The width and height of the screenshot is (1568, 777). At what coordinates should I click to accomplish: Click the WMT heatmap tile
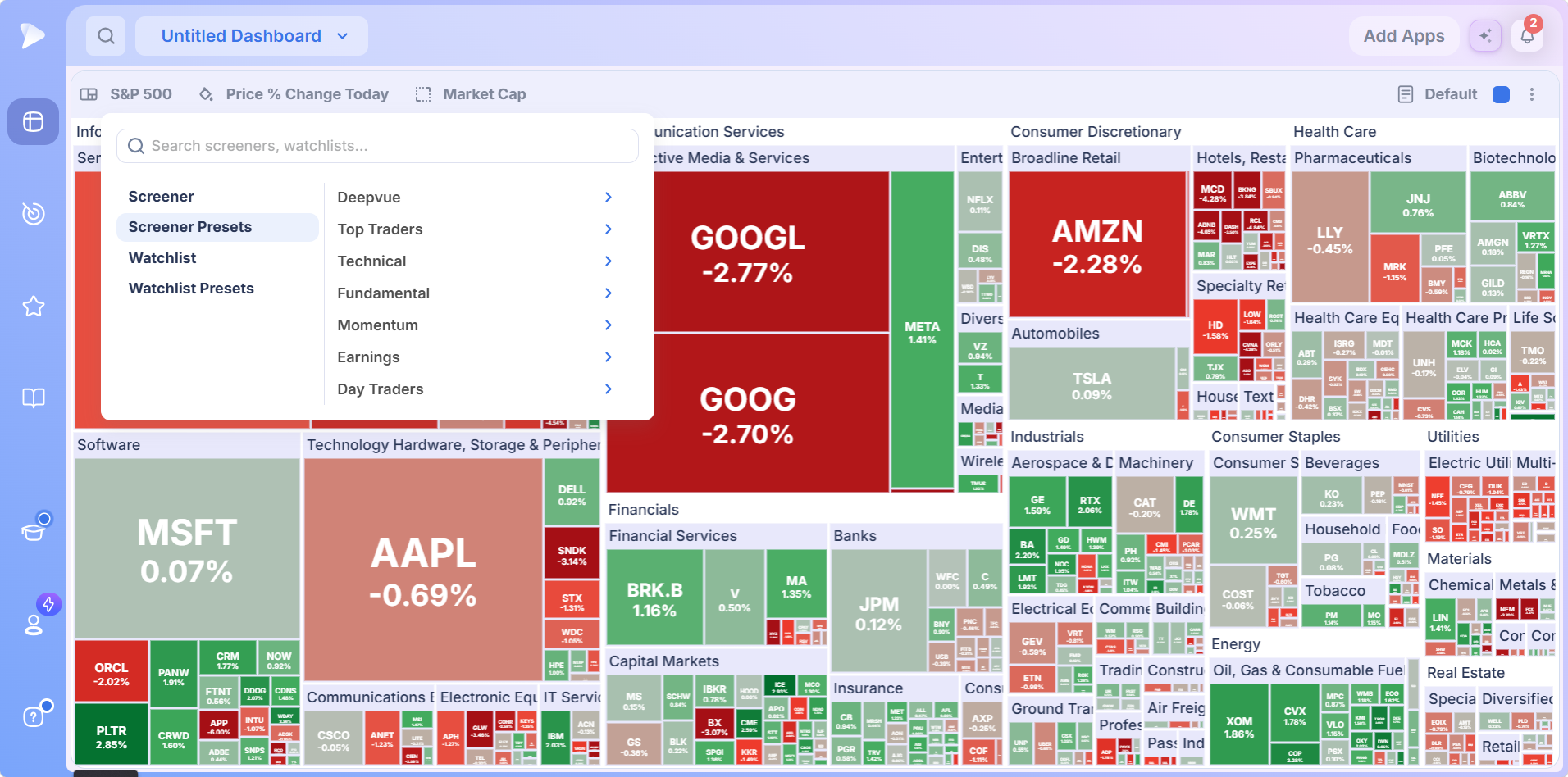pos(1253,521)
